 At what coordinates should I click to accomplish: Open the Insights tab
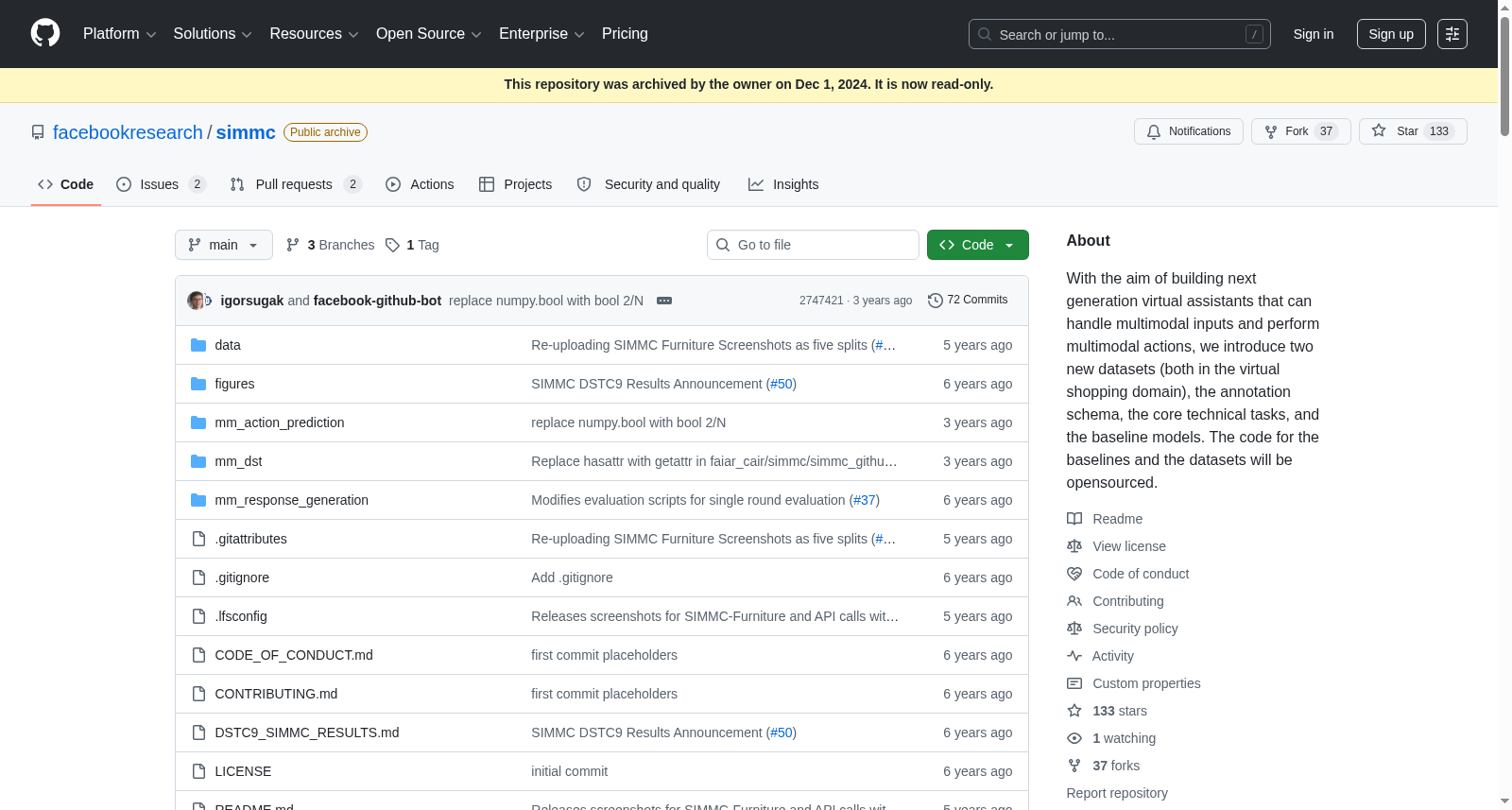pos(783,184)
